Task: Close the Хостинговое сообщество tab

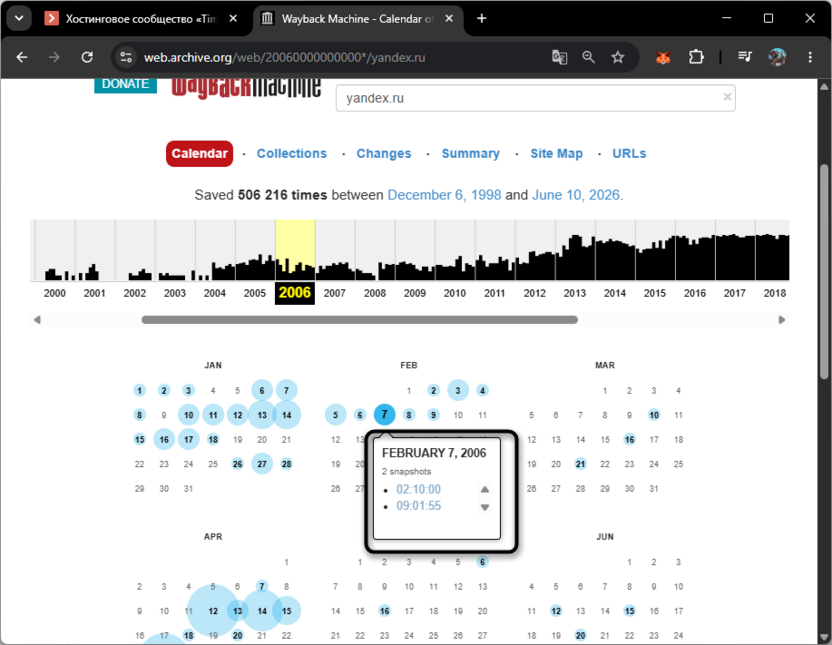Action: pos(233,19)
